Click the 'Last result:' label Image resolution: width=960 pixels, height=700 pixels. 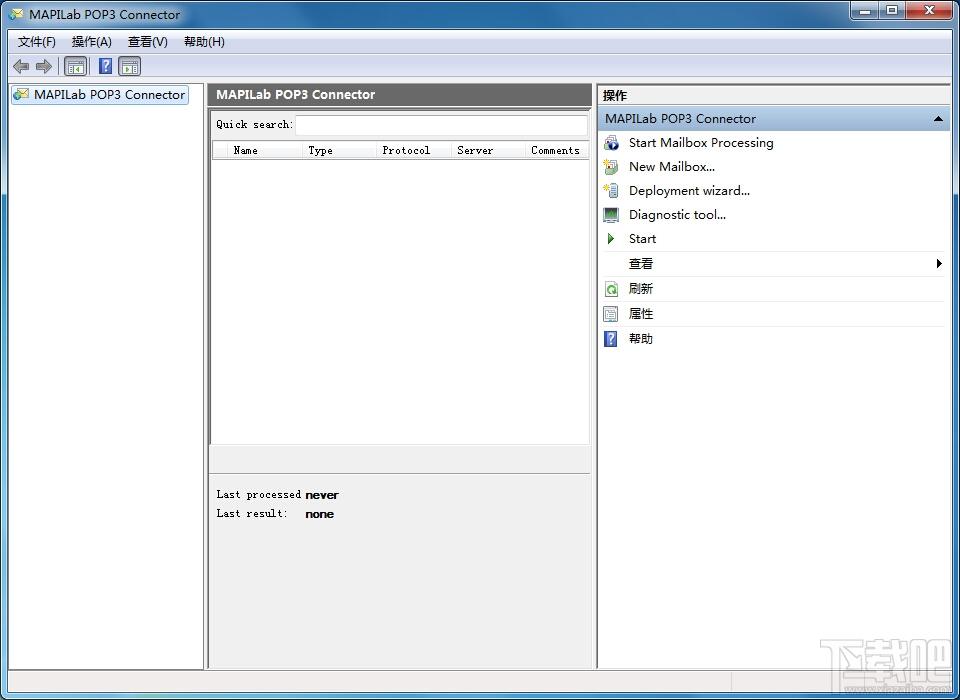pyautogui.click(x=252, y=513)
